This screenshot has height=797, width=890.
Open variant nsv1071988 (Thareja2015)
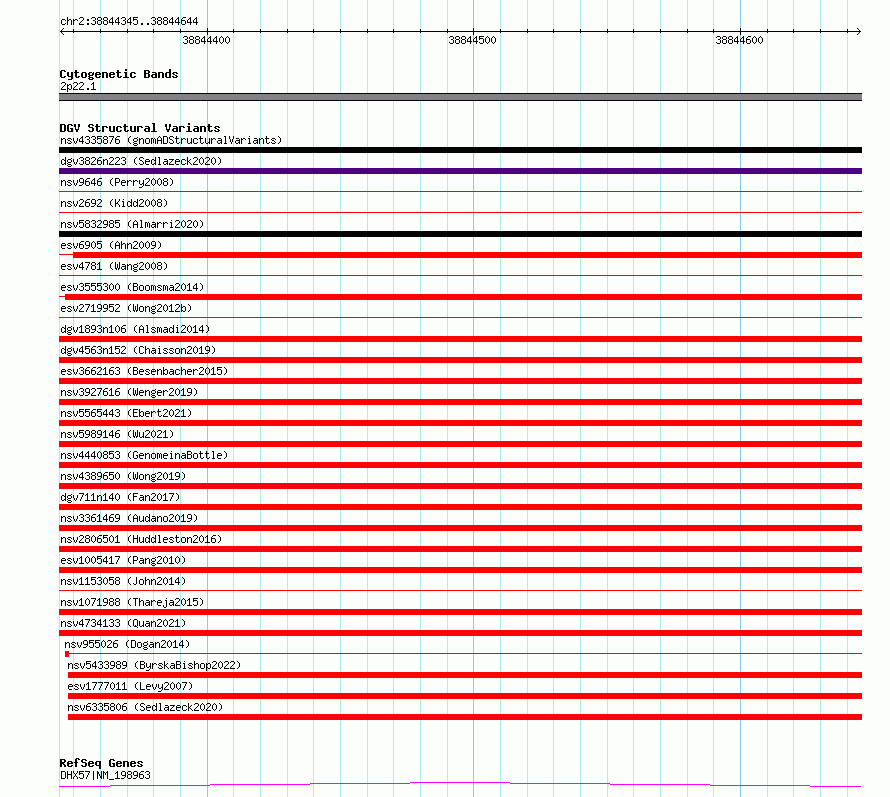click(132, 602)
